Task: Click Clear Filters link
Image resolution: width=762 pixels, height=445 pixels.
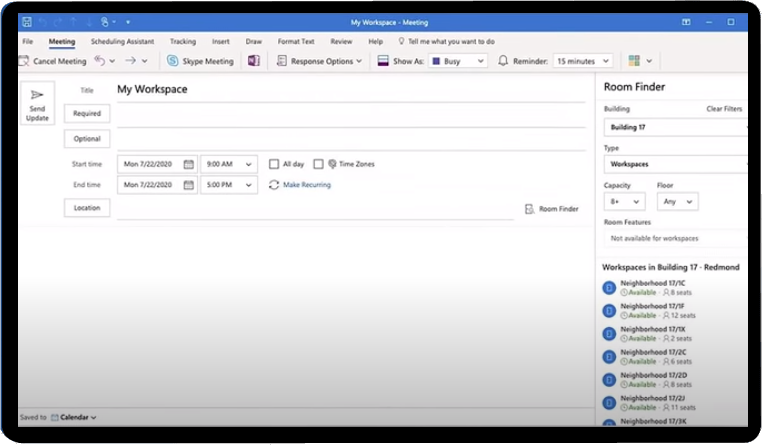Action: tap(724, 109)
